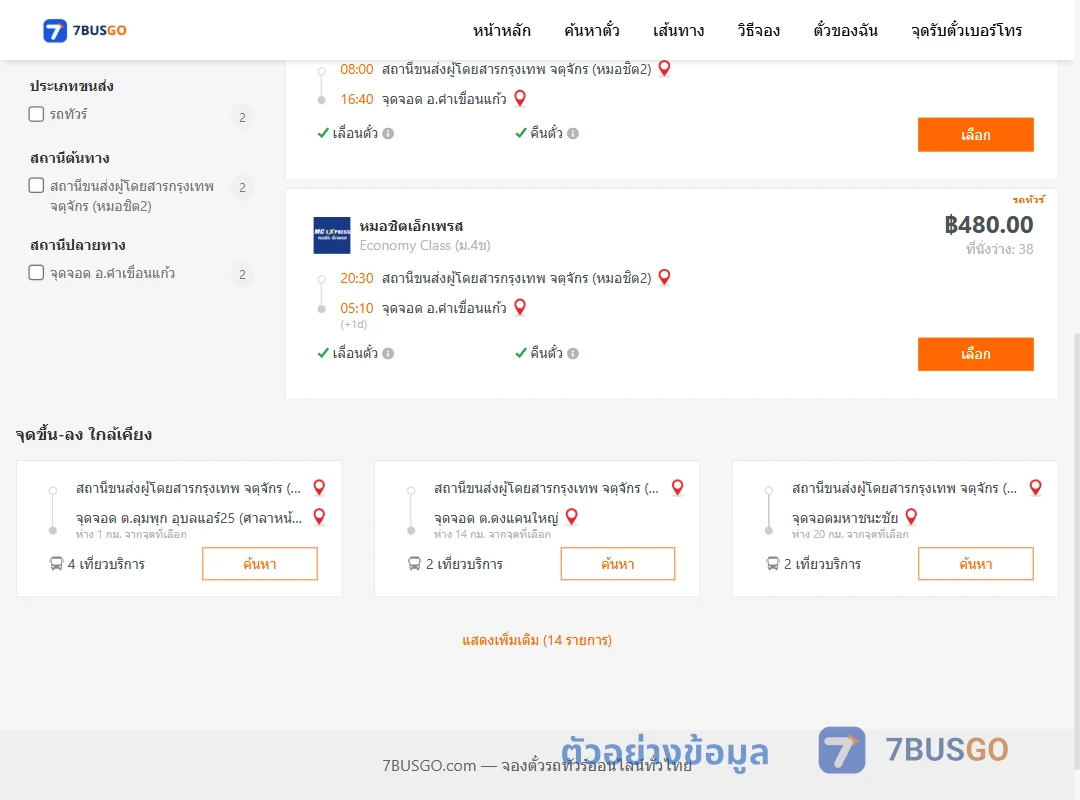This screenshot has height=800, width=1080.
Task: Show reschedule info icon in 08:00 trip
Action: [388, 134]
